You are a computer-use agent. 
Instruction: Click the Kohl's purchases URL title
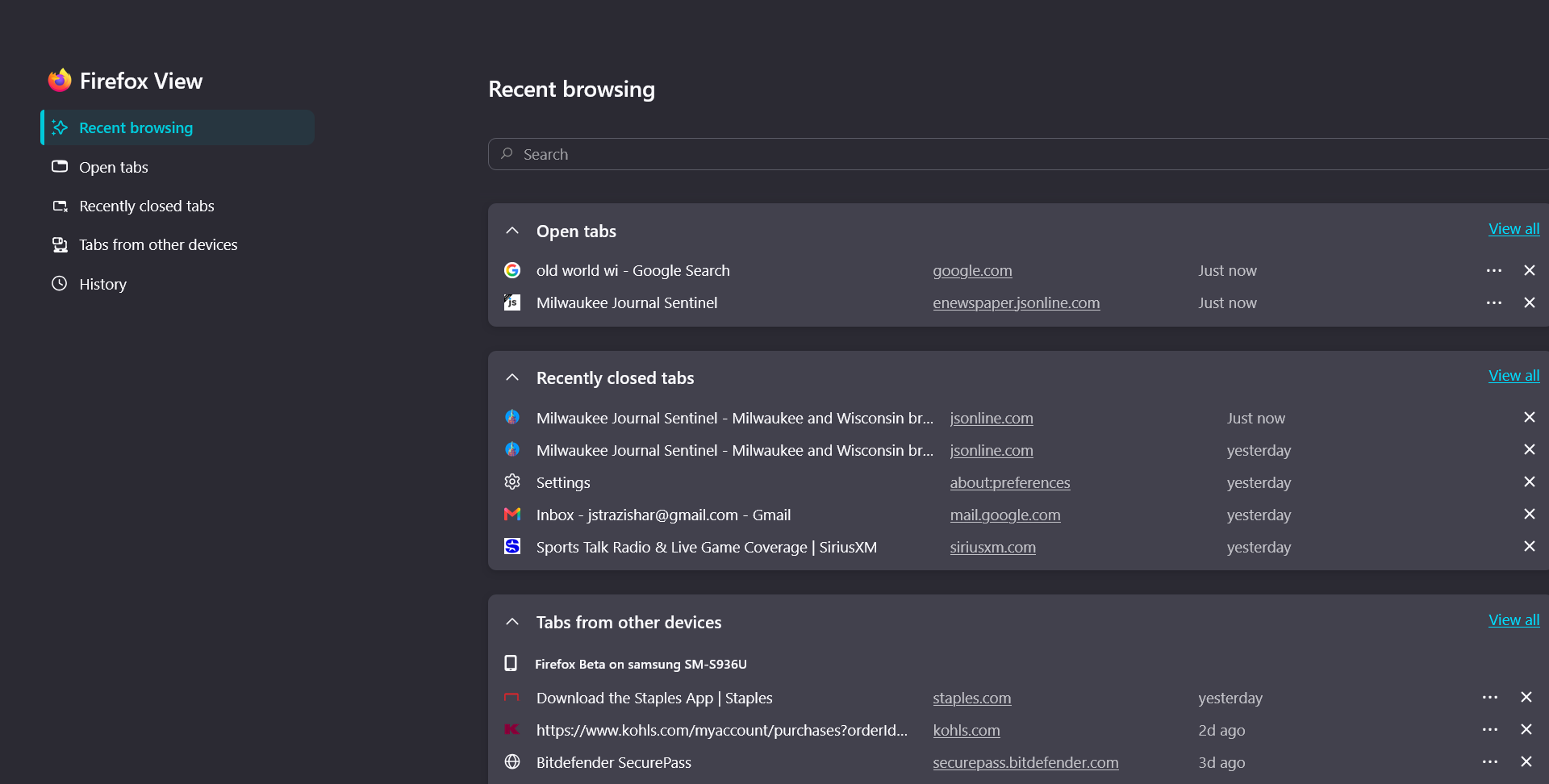point(722,731)
